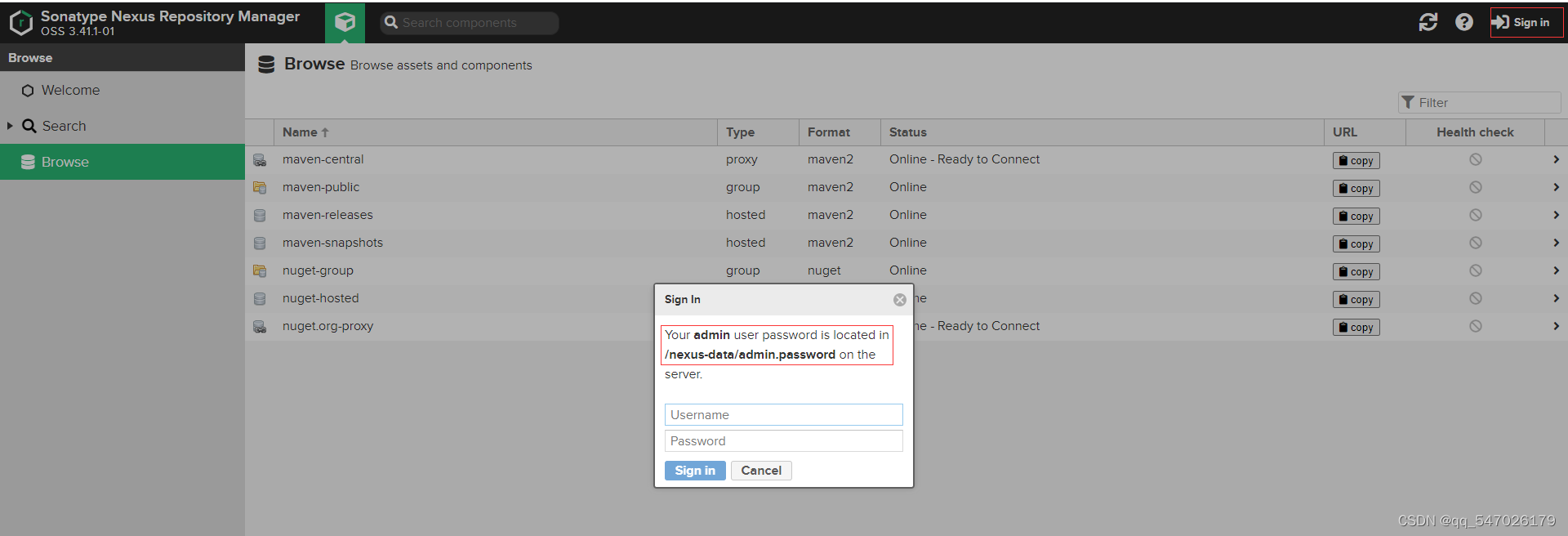
Task: Click health check icon for maven-central
Action: (x=1475, y=159)
